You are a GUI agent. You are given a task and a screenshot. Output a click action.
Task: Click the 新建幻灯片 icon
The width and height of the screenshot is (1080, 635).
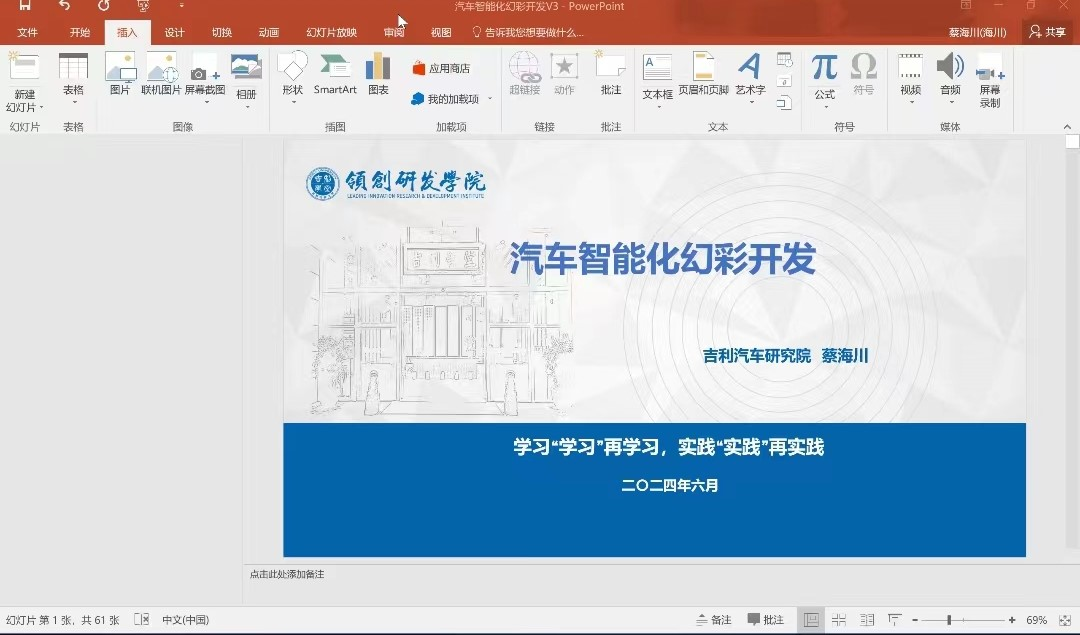click(24, 67)
